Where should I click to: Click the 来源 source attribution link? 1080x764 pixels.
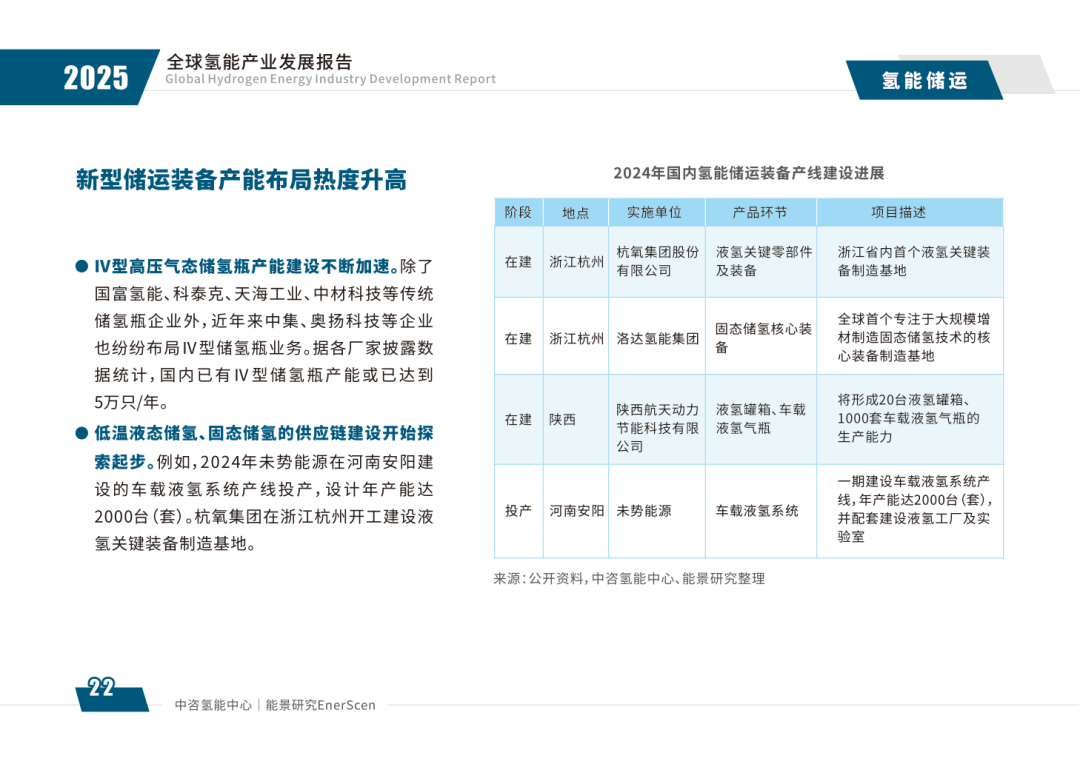pos(628,577)
